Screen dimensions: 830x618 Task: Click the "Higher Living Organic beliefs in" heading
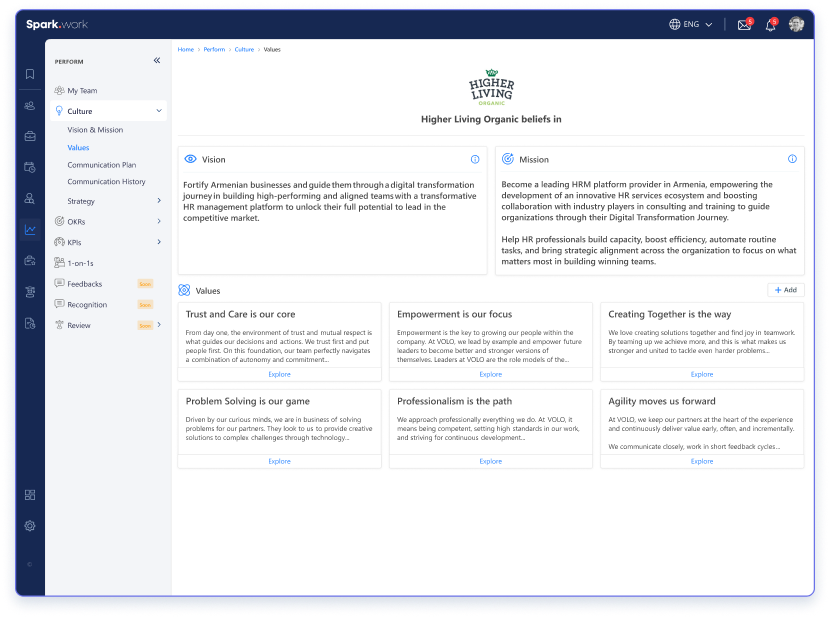[x=491, y=119]
